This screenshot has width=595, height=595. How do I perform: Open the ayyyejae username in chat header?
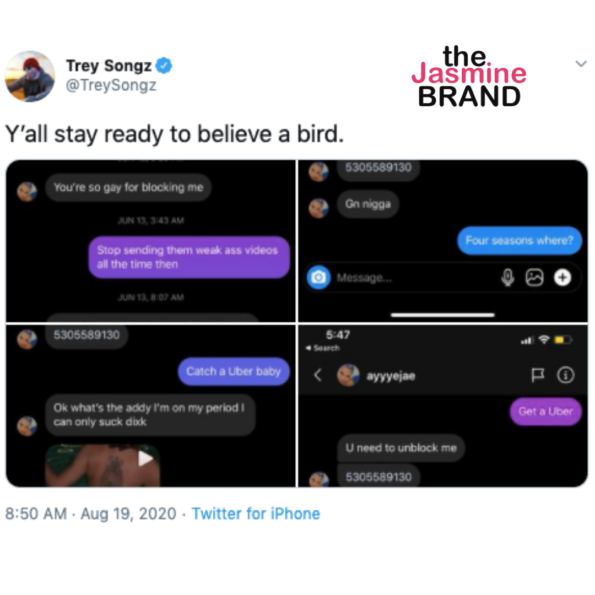pos(390,376)
